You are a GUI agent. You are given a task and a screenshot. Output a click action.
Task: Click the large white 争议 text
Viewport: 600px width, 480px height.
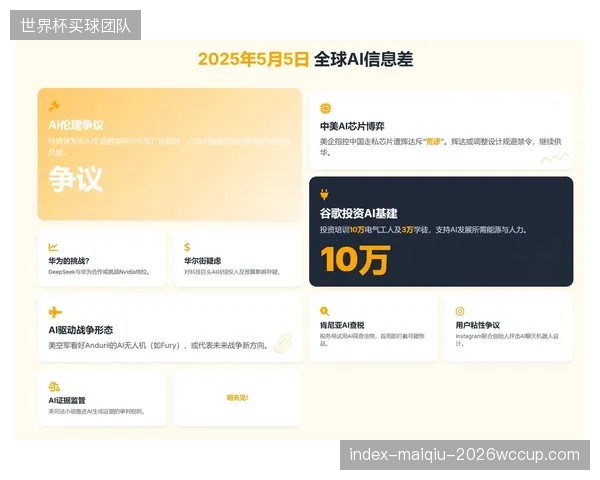click(76, 179)
